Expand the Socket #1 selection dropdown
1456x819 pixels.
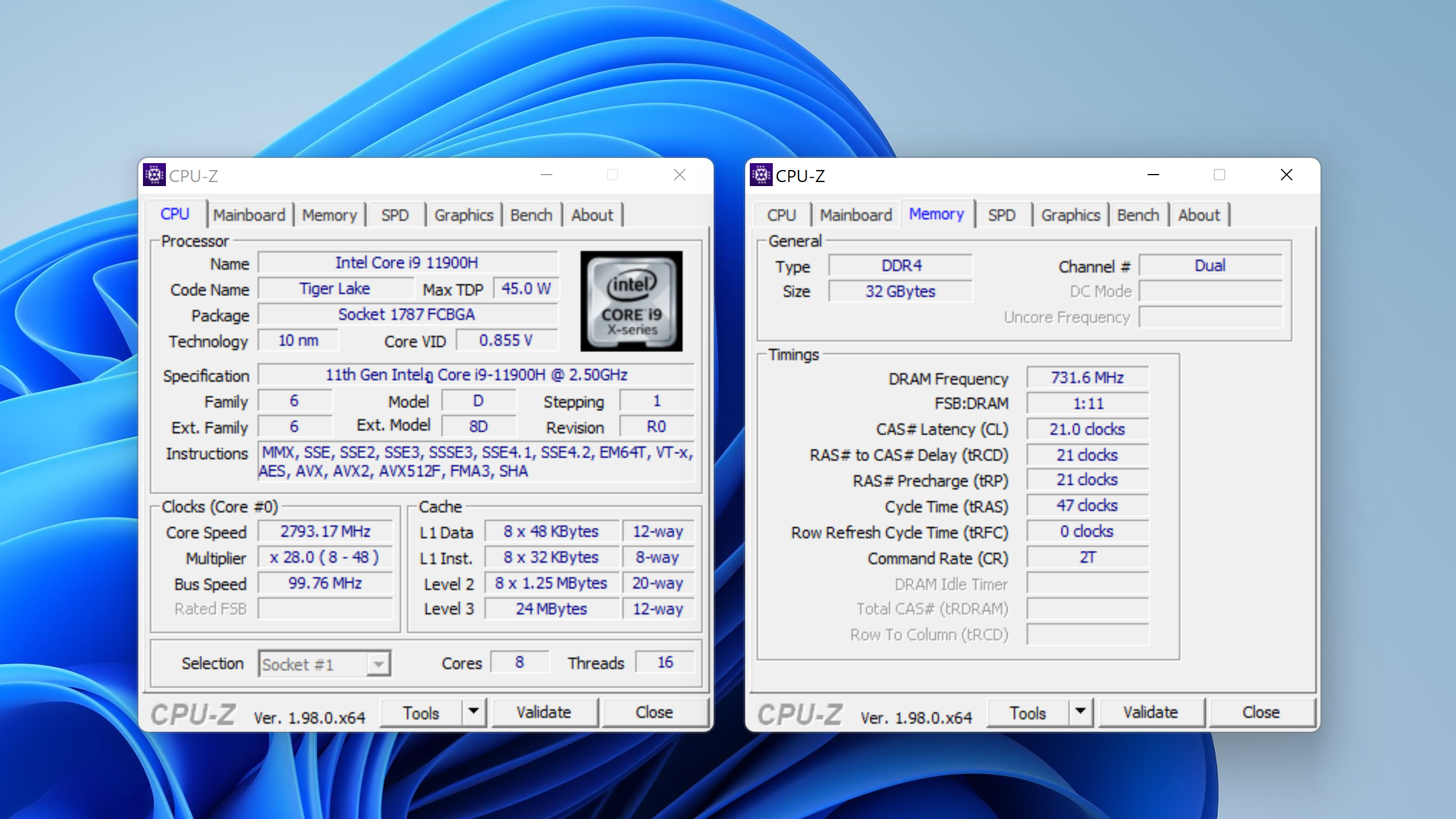[378, 665]
